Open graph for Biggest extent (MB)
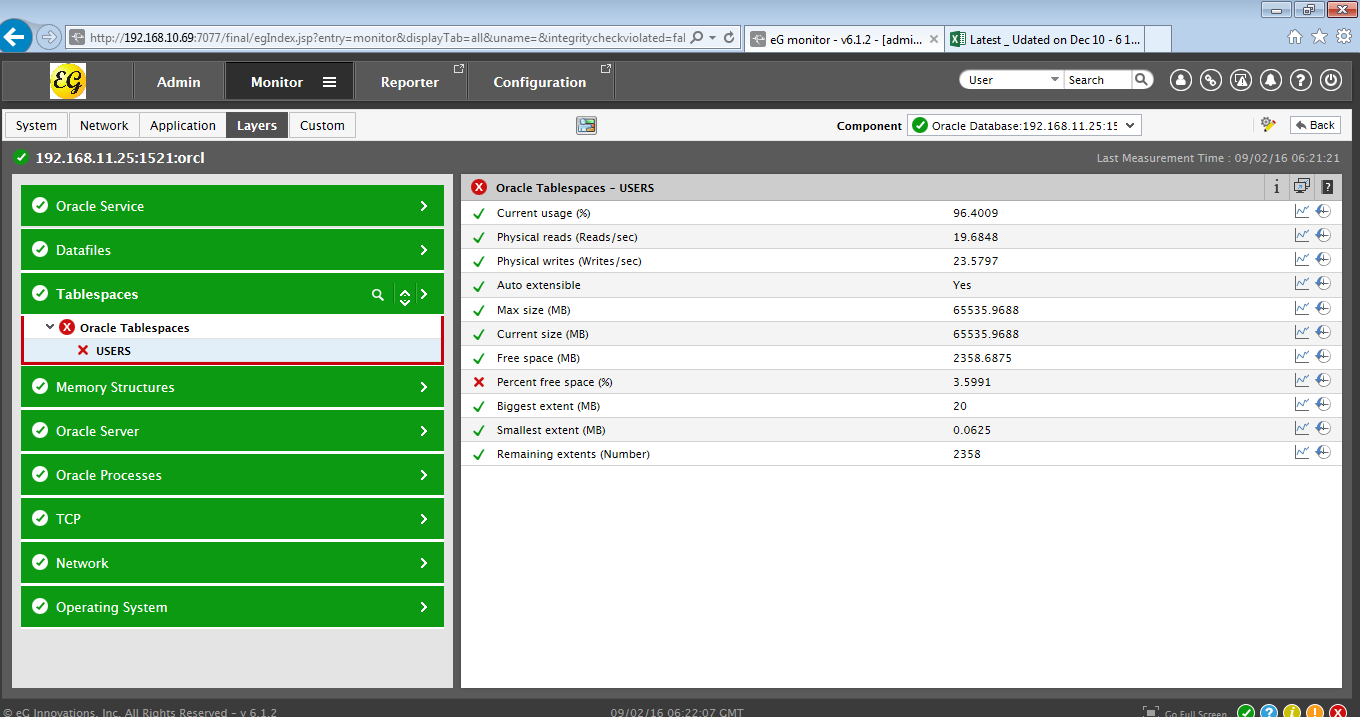Image resolution: width=1360 pixels, height=717 pixels. (1301, 404)
